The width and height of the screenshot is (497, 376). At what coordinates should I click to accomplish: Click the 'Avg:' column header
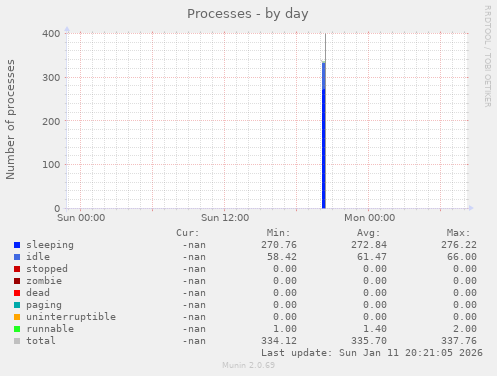point(368,233)
